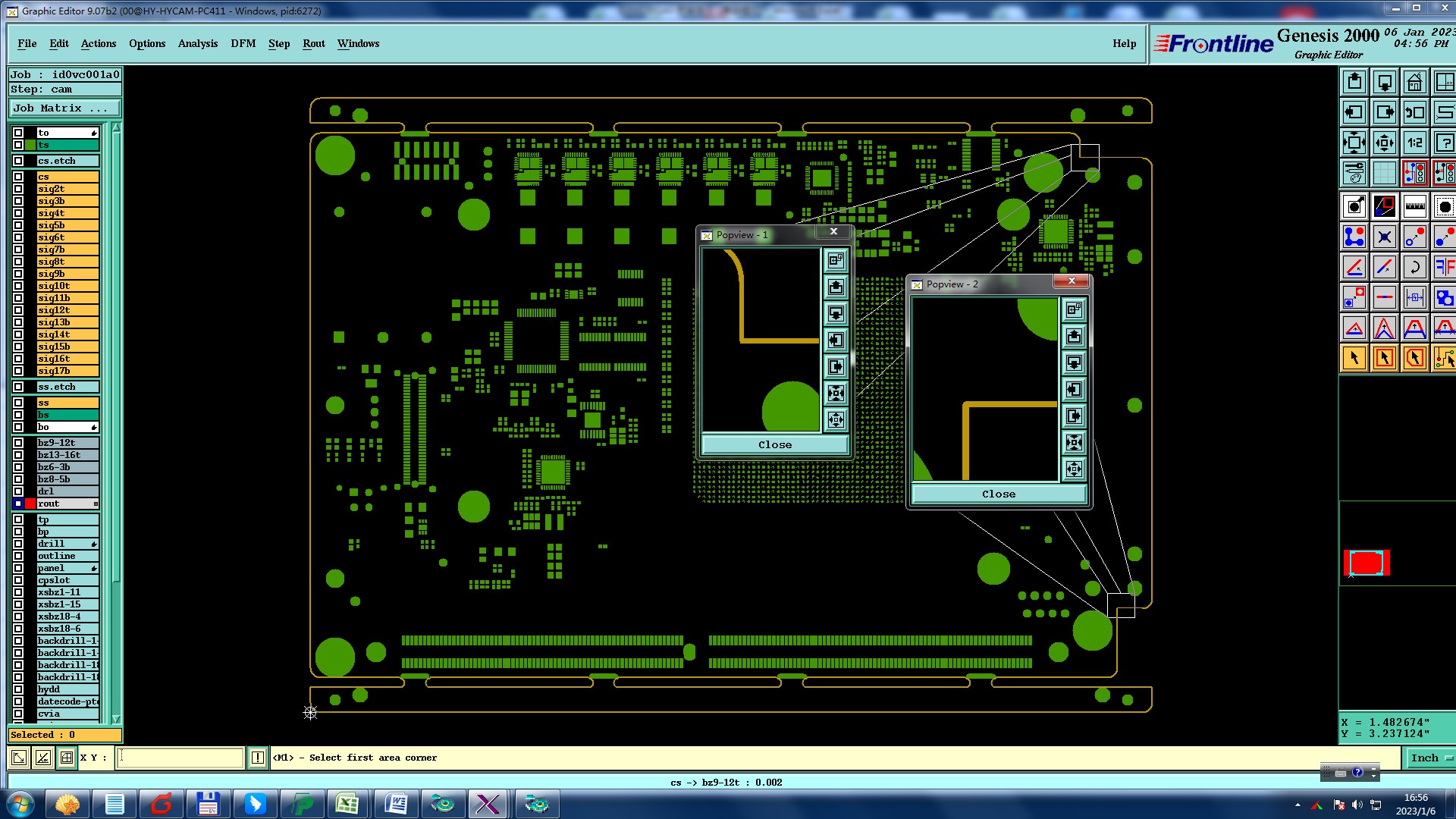Toggle the rout layer checkbox
1456x819 pixels.
pyautogui.click(x=18, y=504)
